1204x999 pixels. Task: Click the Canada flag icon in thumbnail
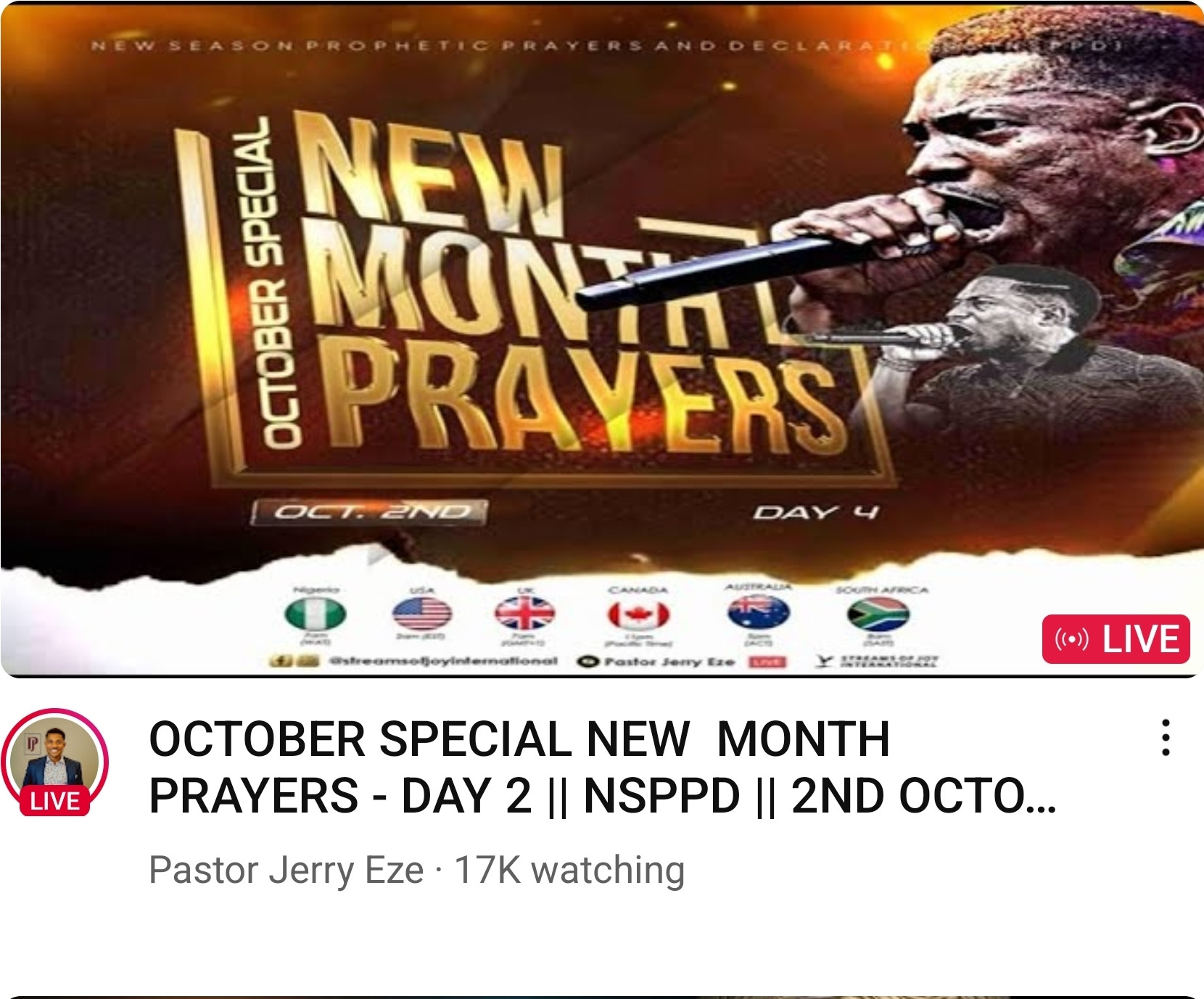(638, 615)
